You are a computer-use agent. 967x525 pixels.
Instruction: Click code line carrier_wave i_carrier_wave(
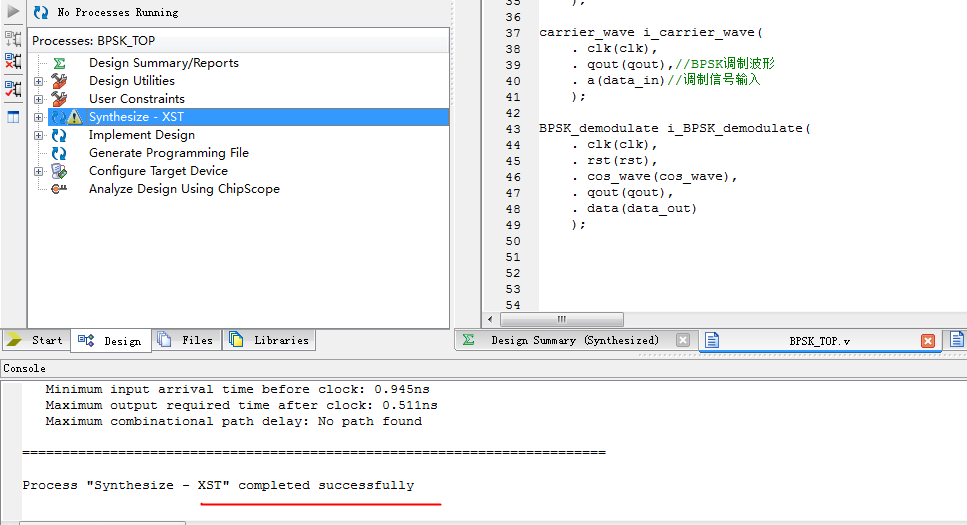651,33
